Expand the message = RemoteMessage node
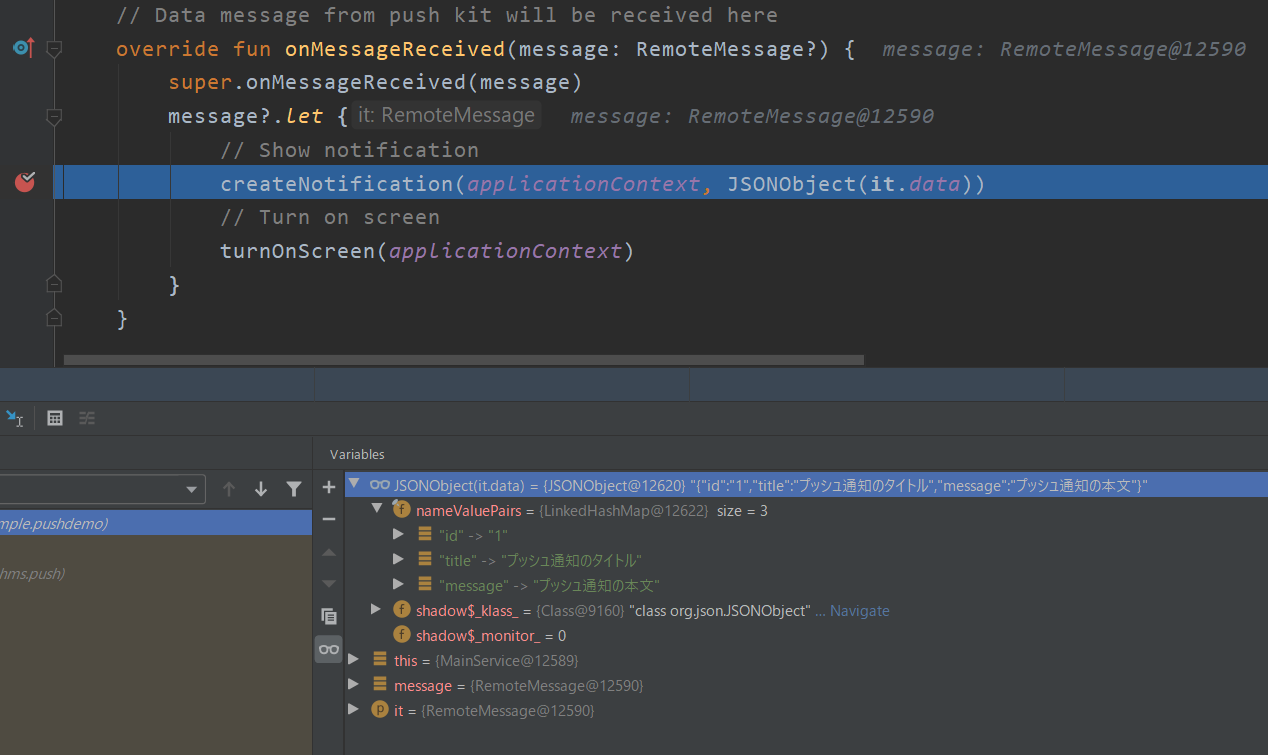Screen dimensions: 1268x755 coord(353,685)
